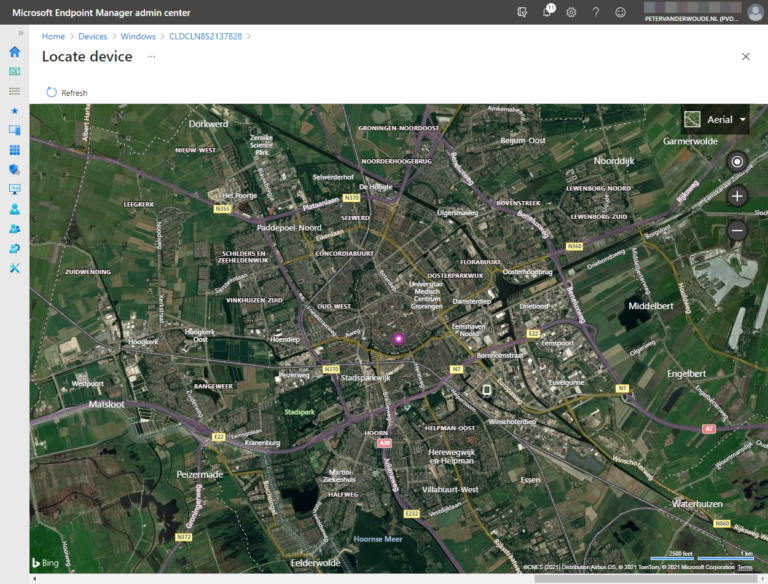Open the Apps grid icon
The width and height of the screenshot is (768, 584).
tap(14, 150)
